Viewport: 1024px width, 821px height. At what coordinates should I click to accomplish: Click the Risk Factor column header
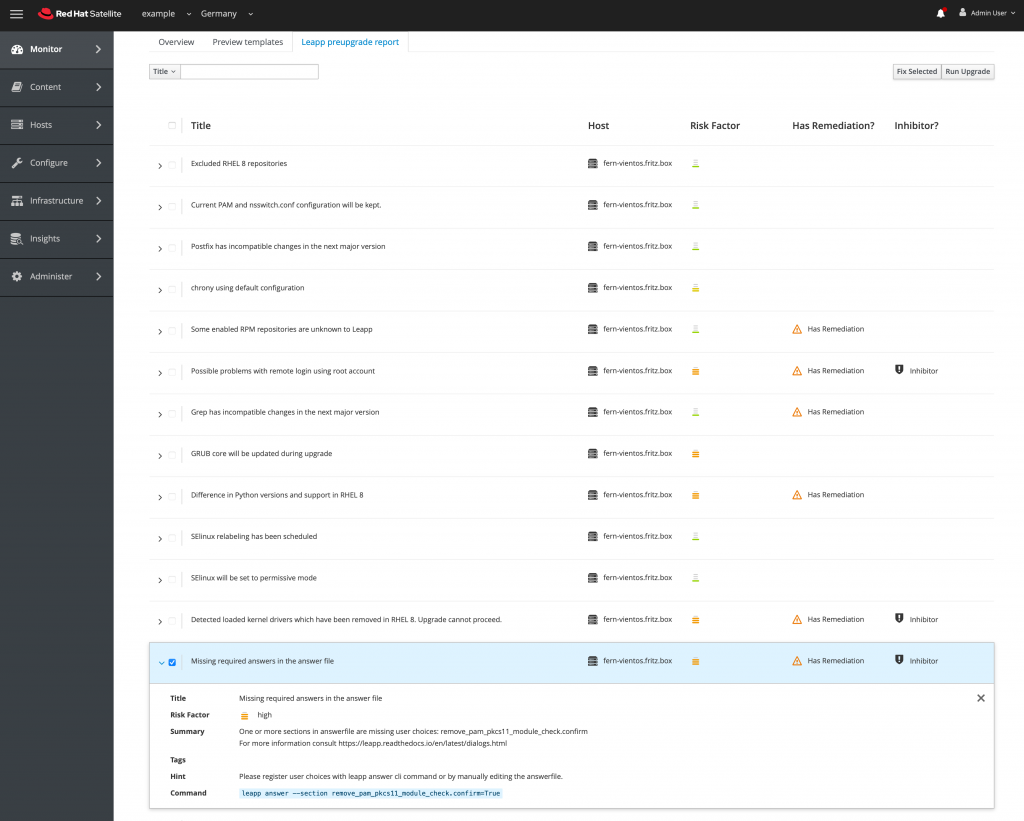tap(715, 125)
